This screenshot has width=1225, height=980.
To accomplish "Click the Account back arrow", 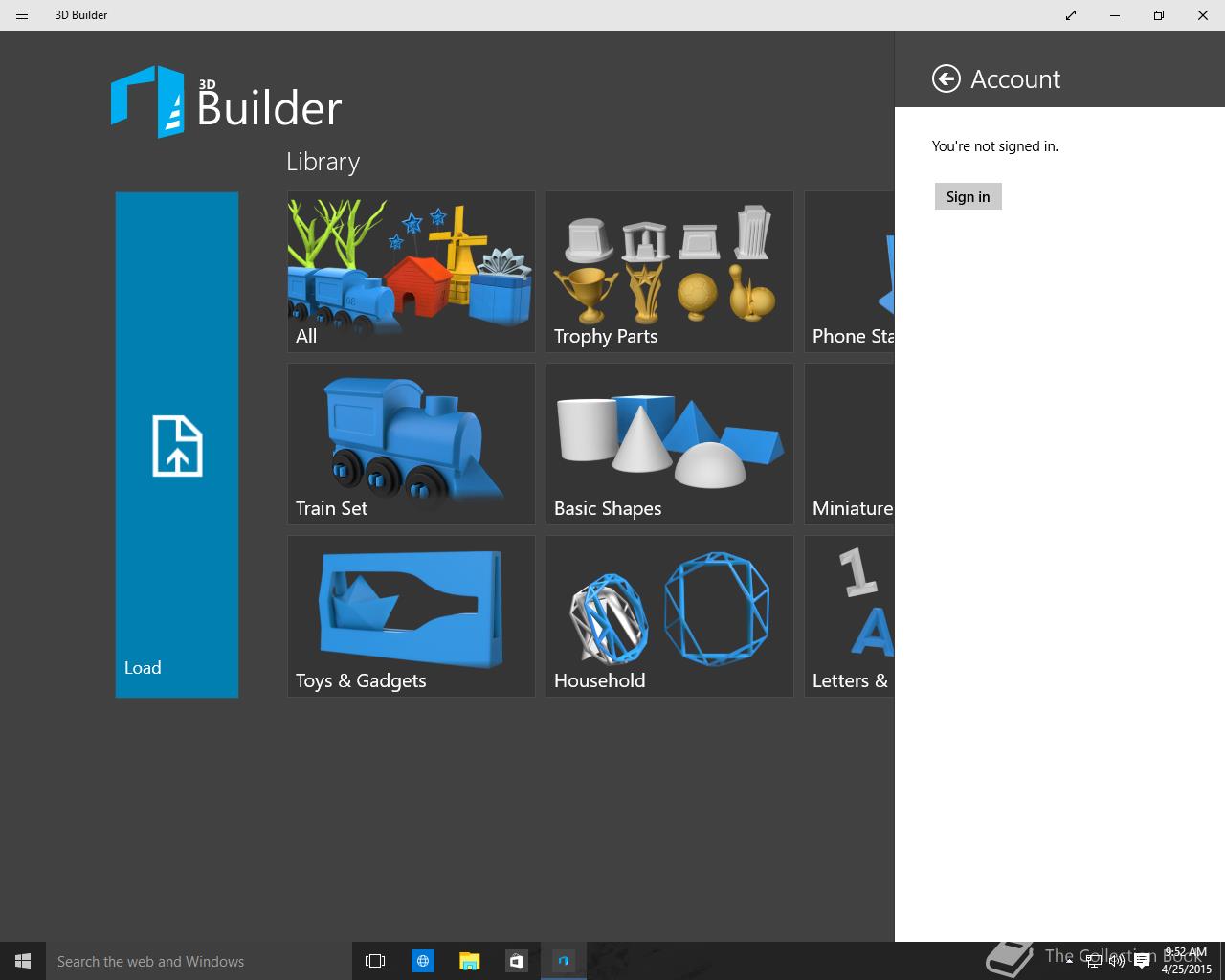I will pyautogui.click(x=946, y=78).
